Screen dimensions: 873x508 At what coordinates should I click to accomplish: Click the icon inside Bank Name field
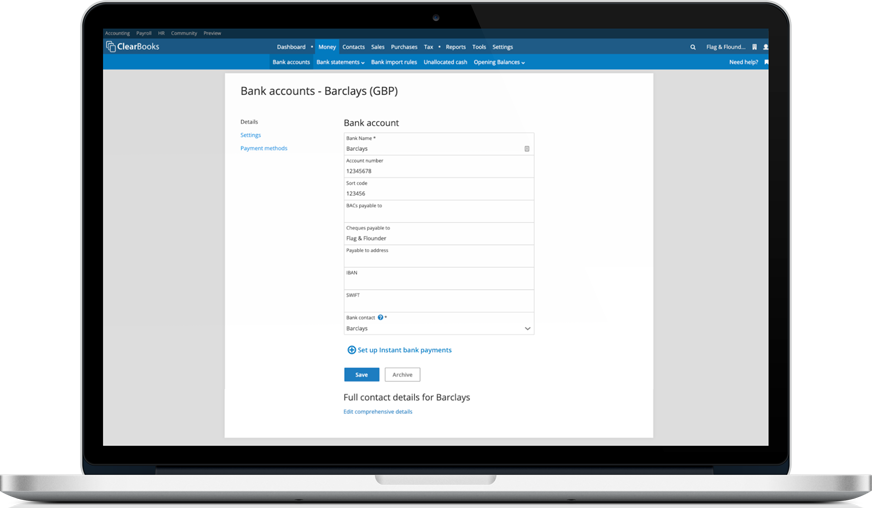click(x=527, y=149)
